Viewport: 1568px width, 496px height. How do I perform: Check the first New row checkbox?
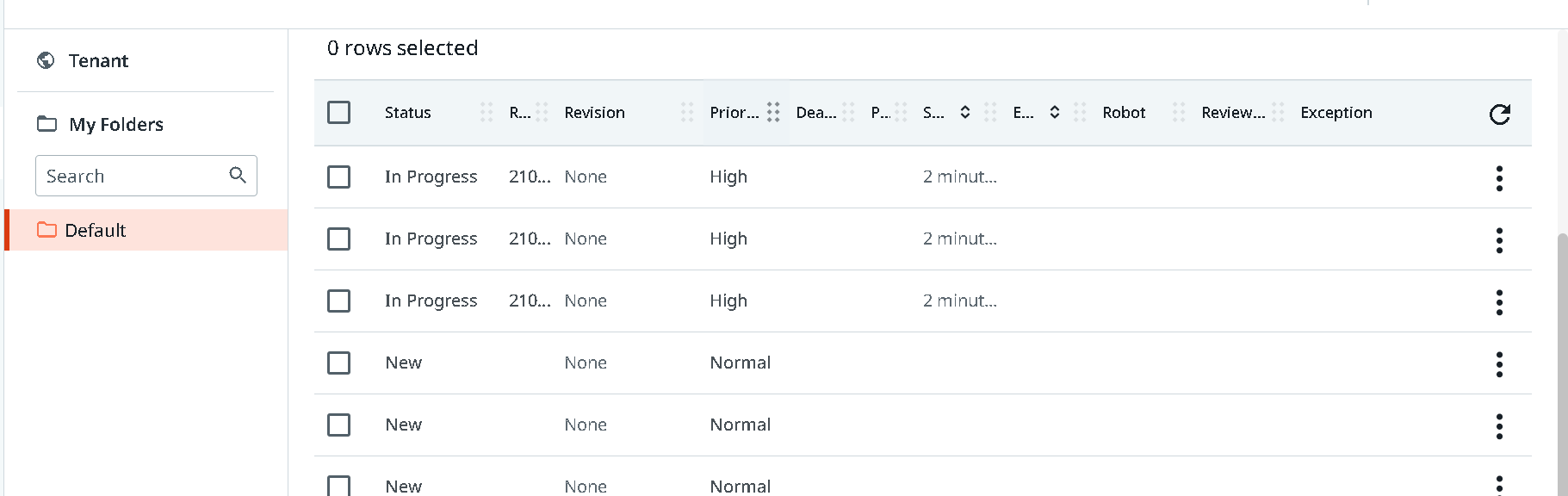(339, 363)
